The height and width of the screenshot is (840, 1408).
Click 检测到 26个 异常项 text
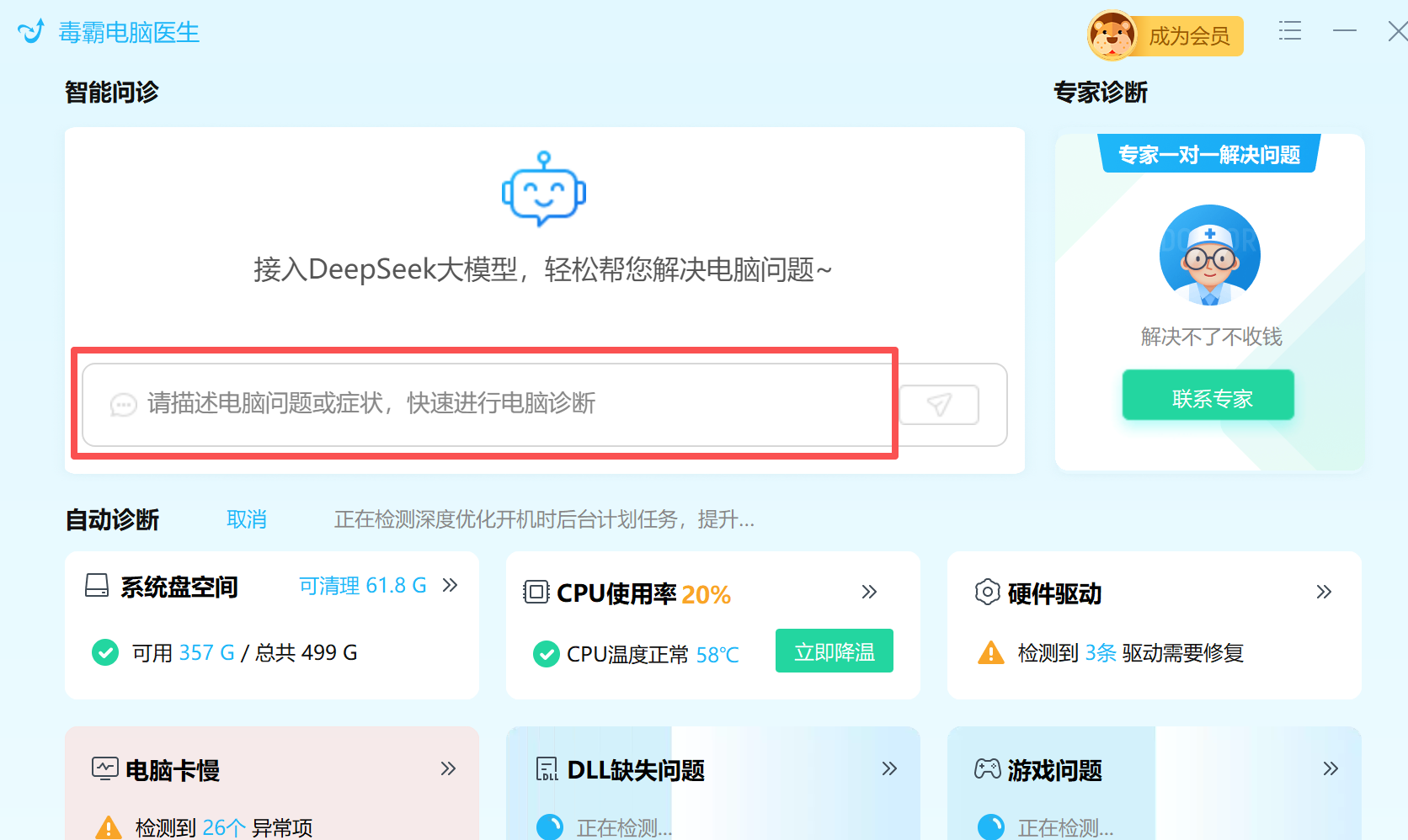tap(224, 828)
